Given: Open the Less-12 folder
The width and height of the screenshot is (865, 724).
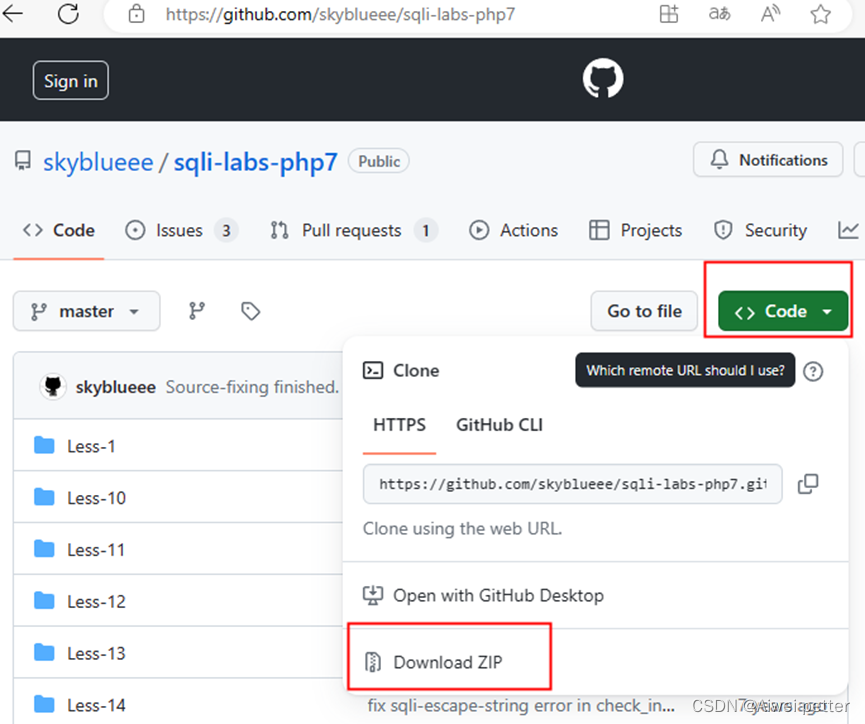Looking at the screenshot, I should pos(97,601).
